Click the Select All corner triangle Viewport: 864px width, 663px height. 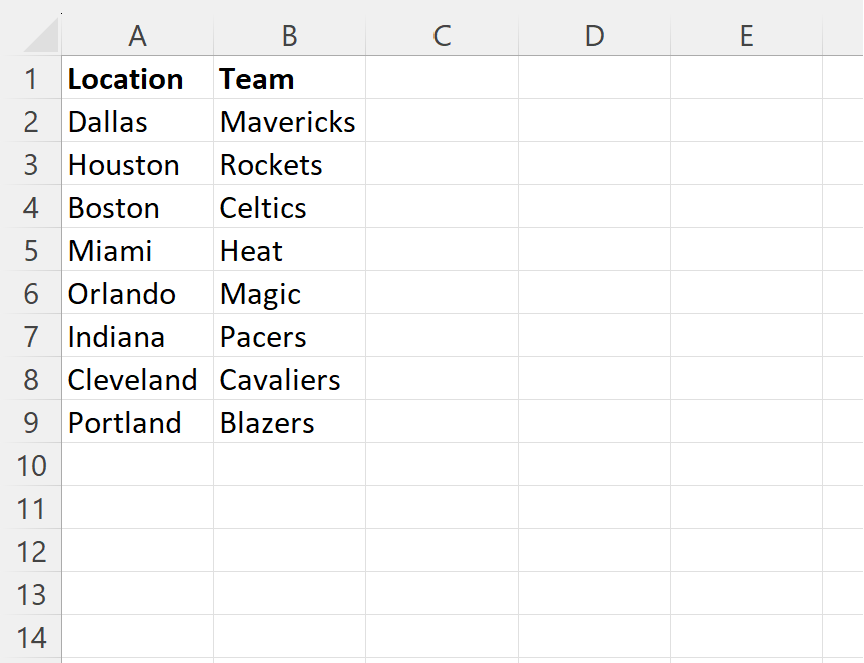41,34
